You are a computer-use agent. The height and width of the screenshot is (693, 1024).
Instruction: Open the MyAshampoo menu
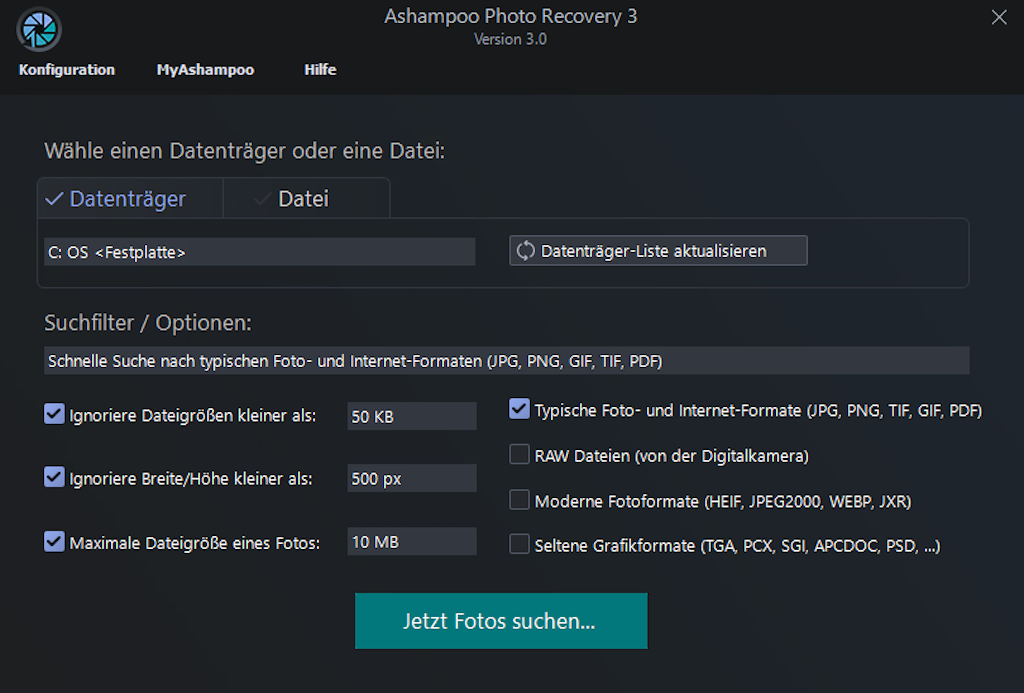[x=205, y=70]
